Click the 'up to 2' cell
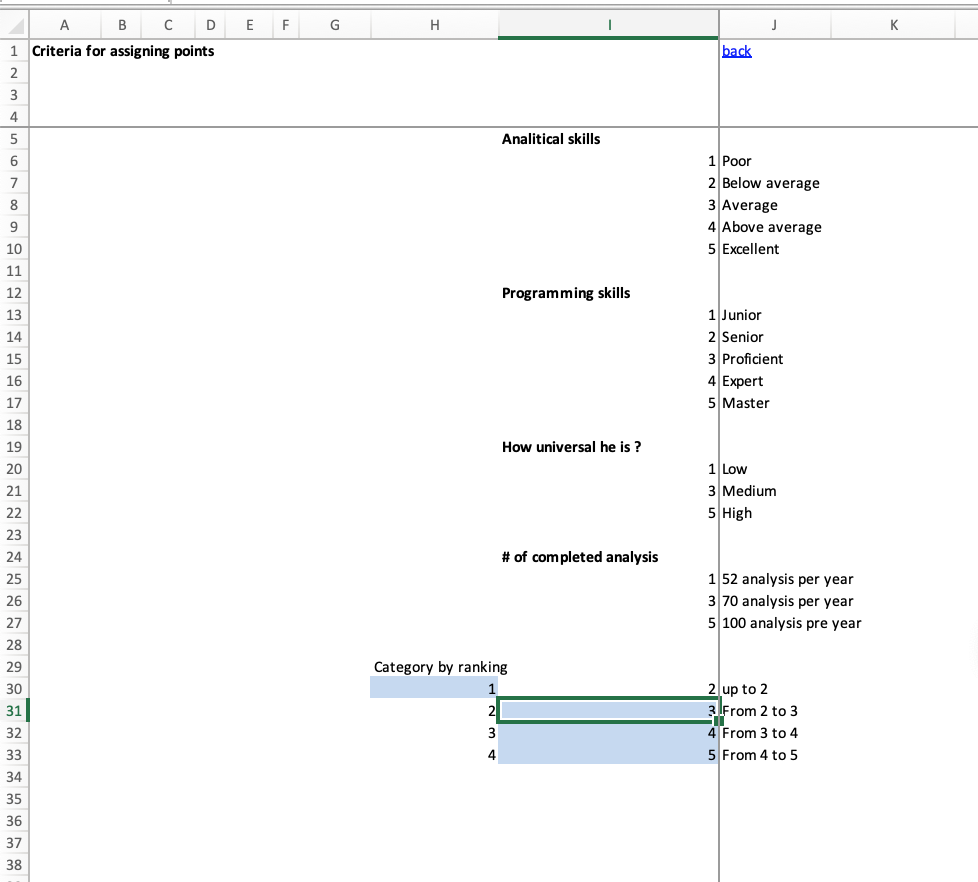 click(745, 689)
